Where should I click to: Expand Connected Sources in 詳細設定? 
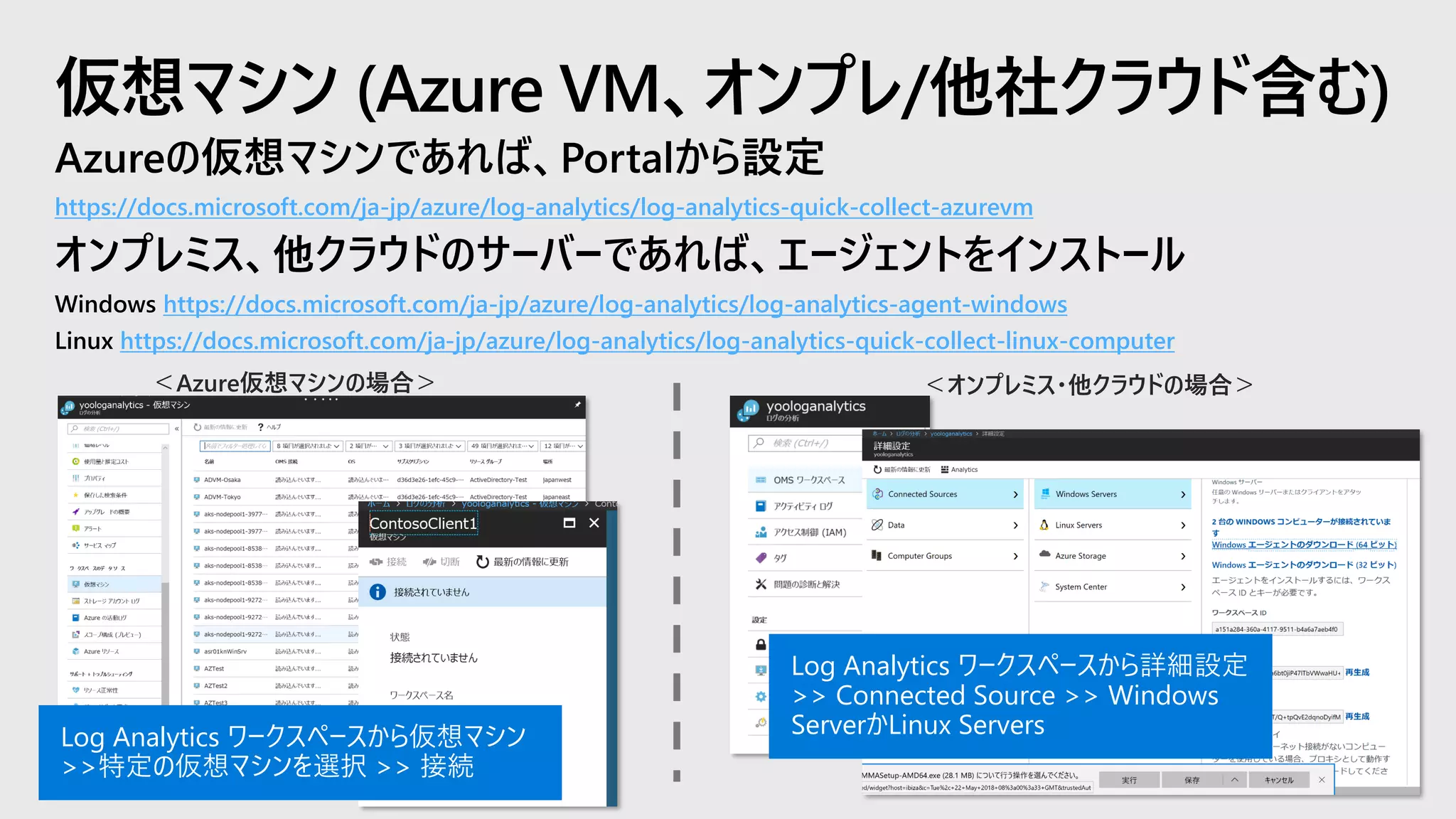pyautogui.click(x=945, y=494)
